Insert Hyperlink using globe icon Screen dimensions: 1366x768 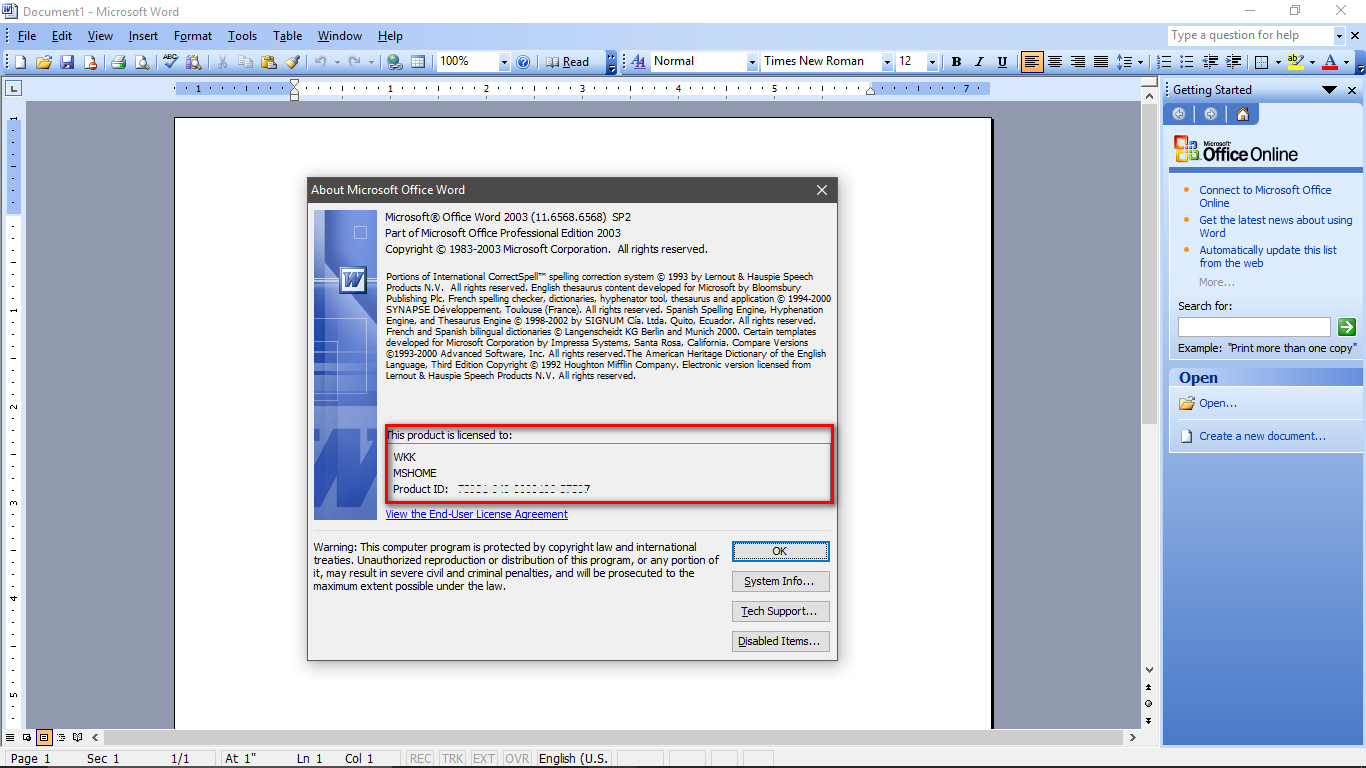(395, 62)
